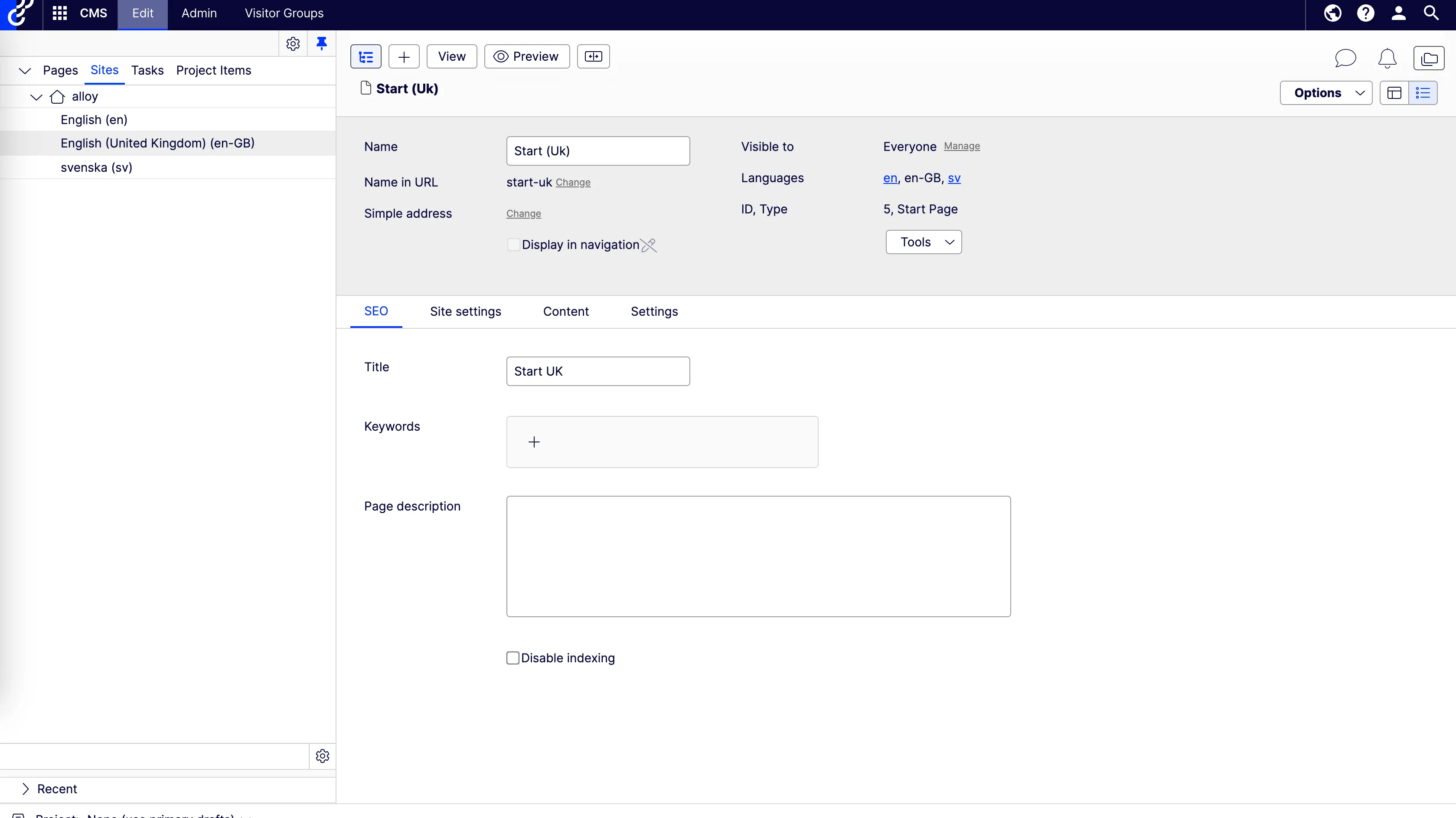Screen dimensions: 1456x818
Task: Click the alloy home icon
Action: [x=57, y=97]
